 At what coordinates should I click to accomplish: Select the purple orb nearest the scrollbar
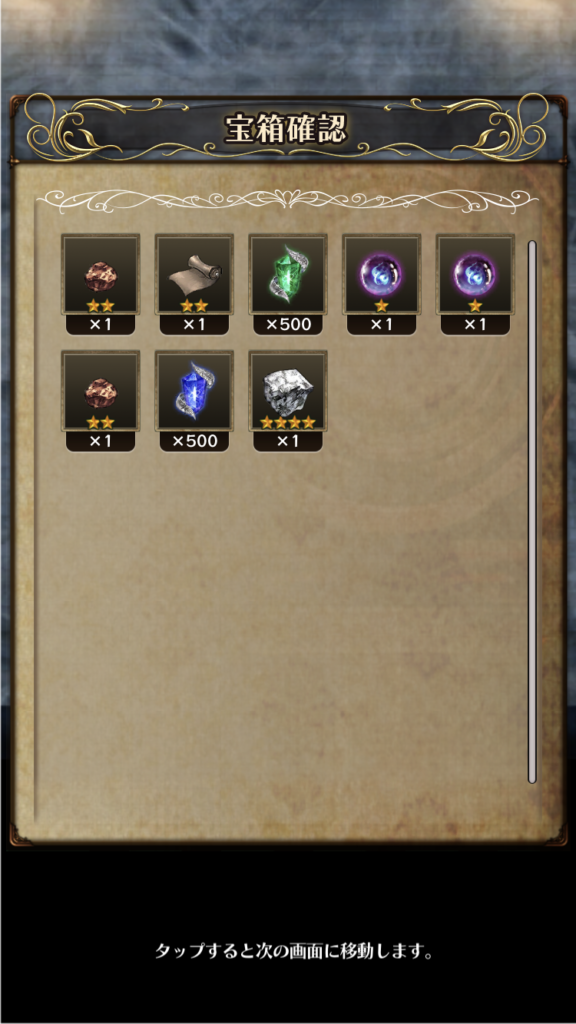[475, 274]
